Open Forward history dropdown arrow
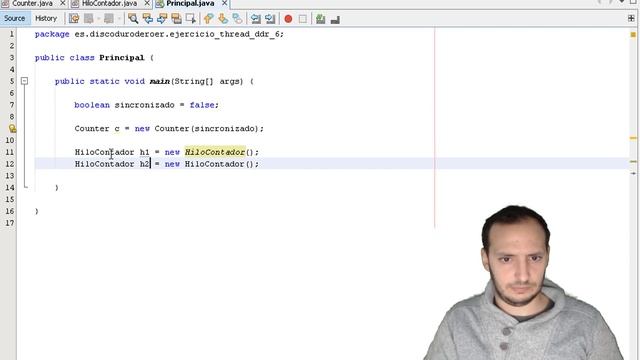The image size is (640, 360). pos(119,19)
